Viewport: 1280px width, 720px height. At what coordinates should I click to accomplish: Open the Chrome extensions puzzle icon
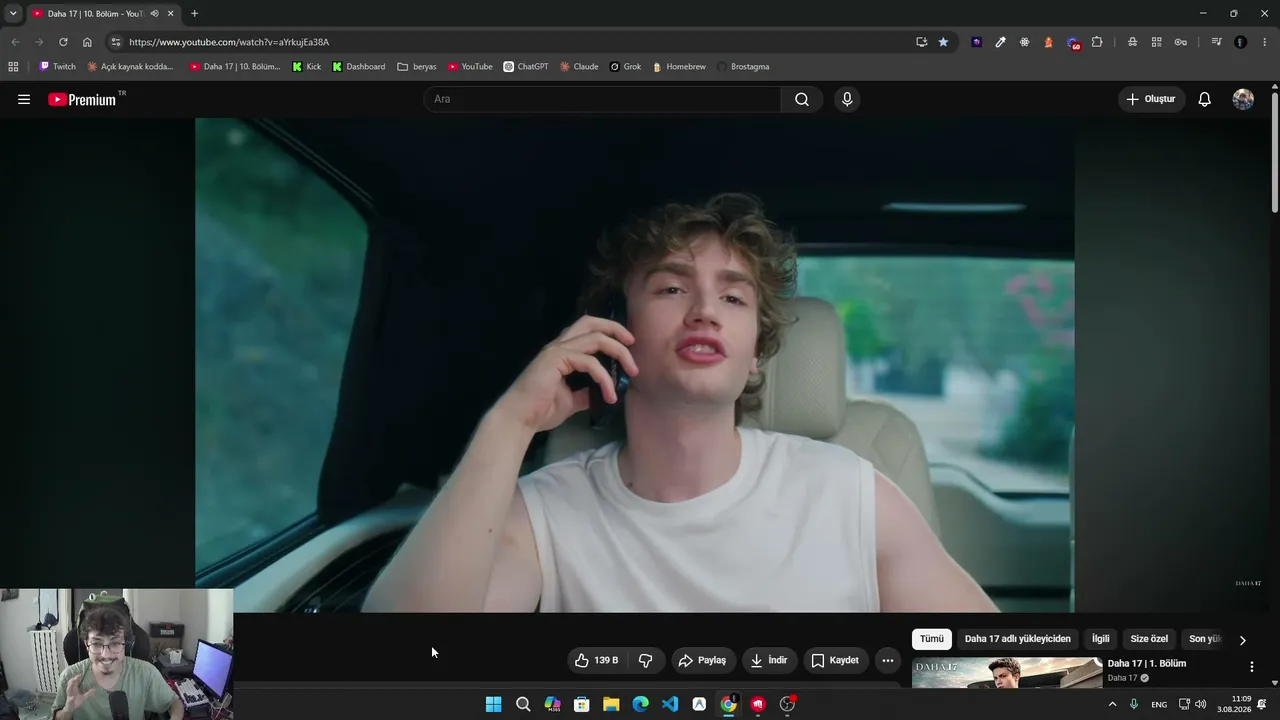coord(1097,42)
